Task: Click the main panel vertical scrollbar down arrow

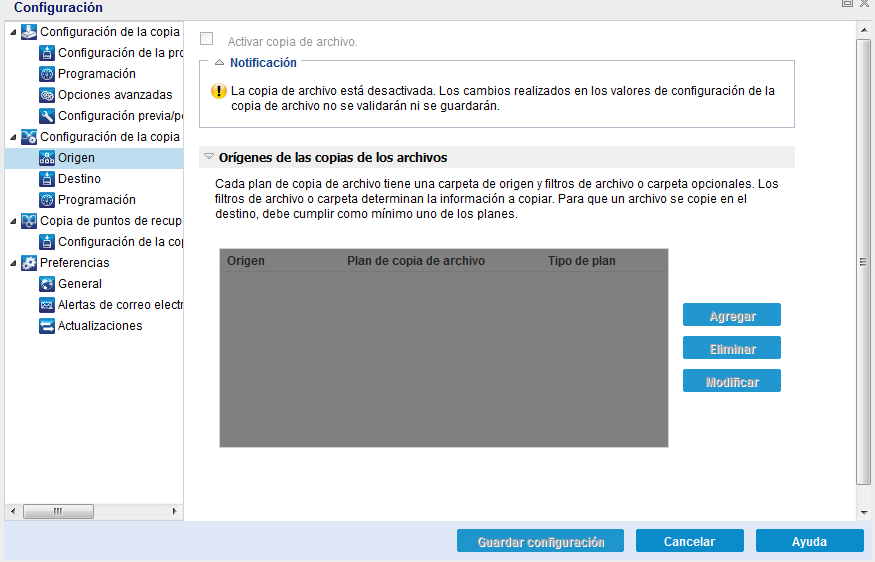Action: (864, 512)
